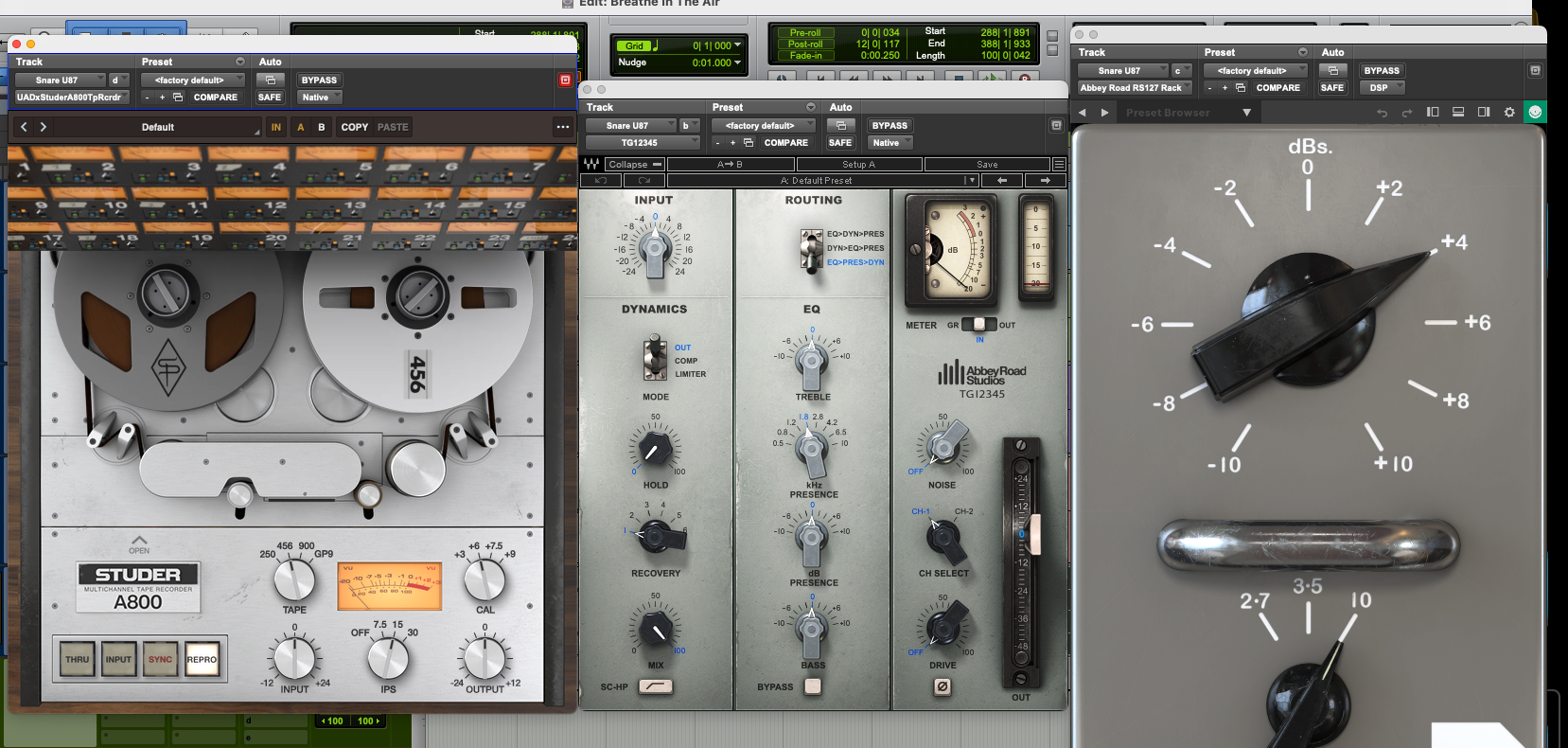The image size is (1568, 748).
Task: Click preset copy icon in Studer window
Action: click(x=177, y=98)
